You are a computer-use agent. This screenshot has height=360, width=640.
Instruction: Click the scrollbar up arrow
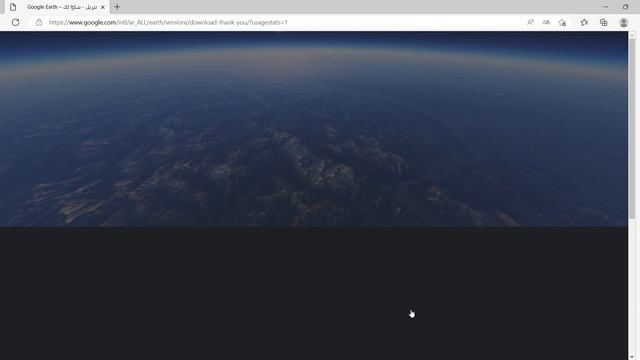(x=632, y=36)
